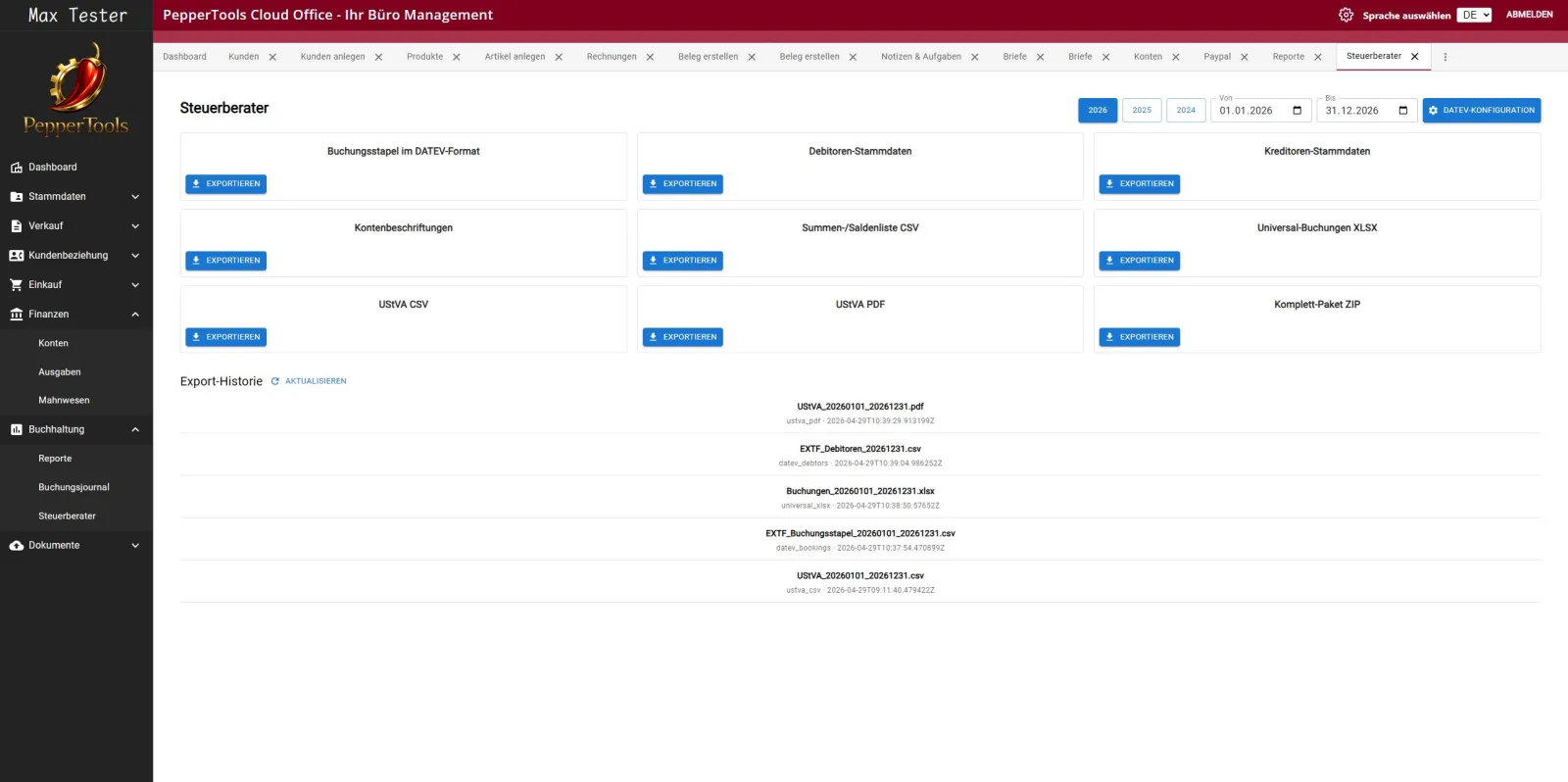The image size is (1568, 782).
Task: Export Komplett-Paket ZIP
Action: (x=1139, y=337)
